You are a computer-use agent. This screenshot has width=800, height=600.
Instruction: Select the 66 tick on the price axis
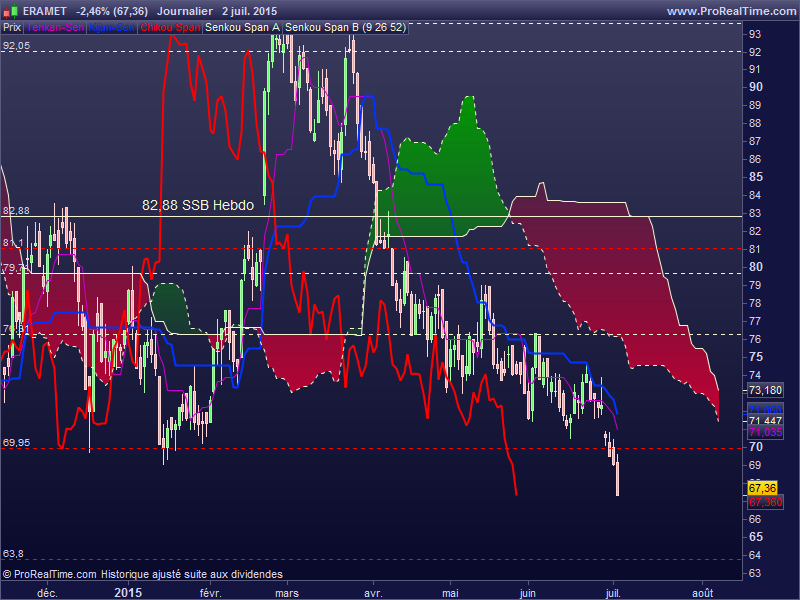(755, 519)
